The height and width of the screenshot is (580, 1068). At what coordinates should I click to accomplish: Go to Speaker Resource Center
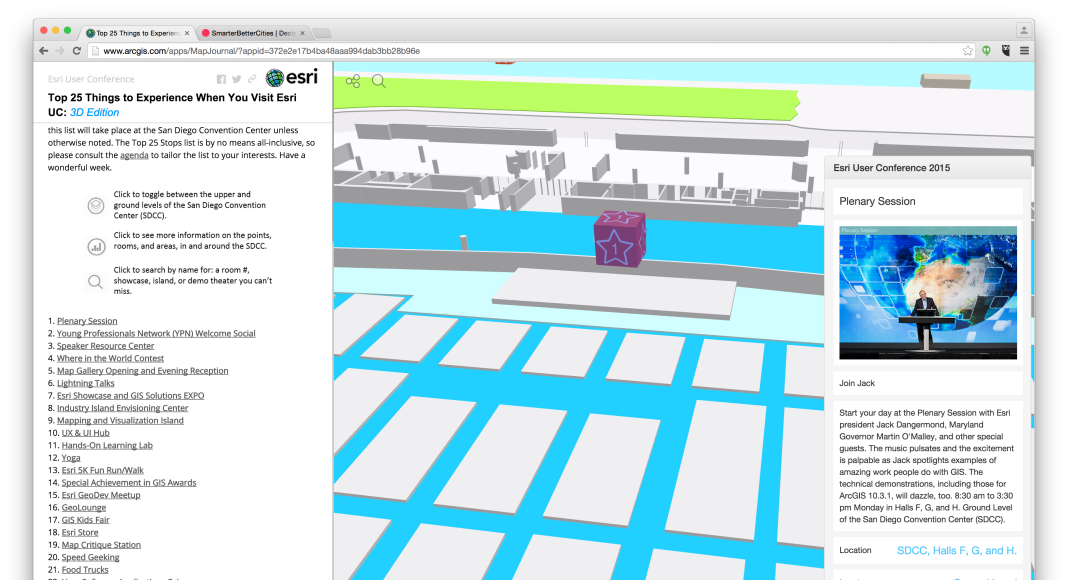point(106,346)
